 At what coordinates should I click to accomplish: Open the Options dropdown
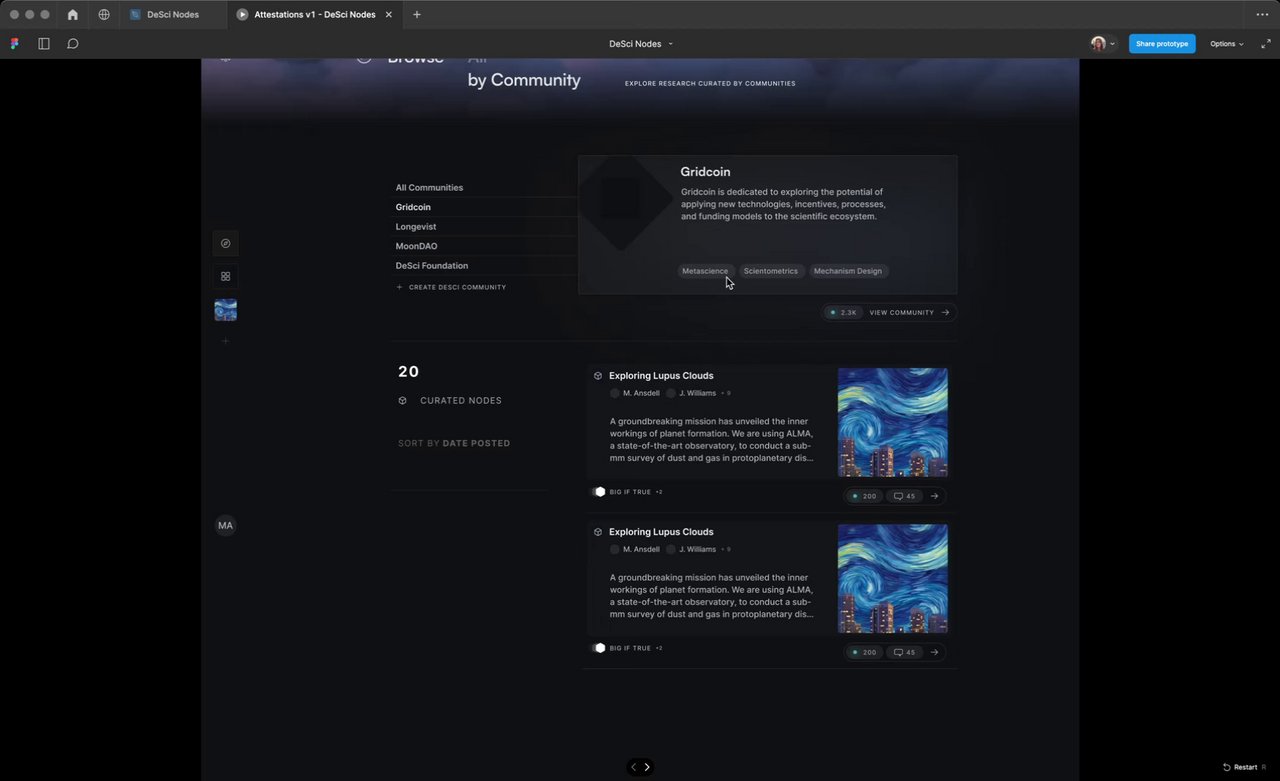(1227, 44)
